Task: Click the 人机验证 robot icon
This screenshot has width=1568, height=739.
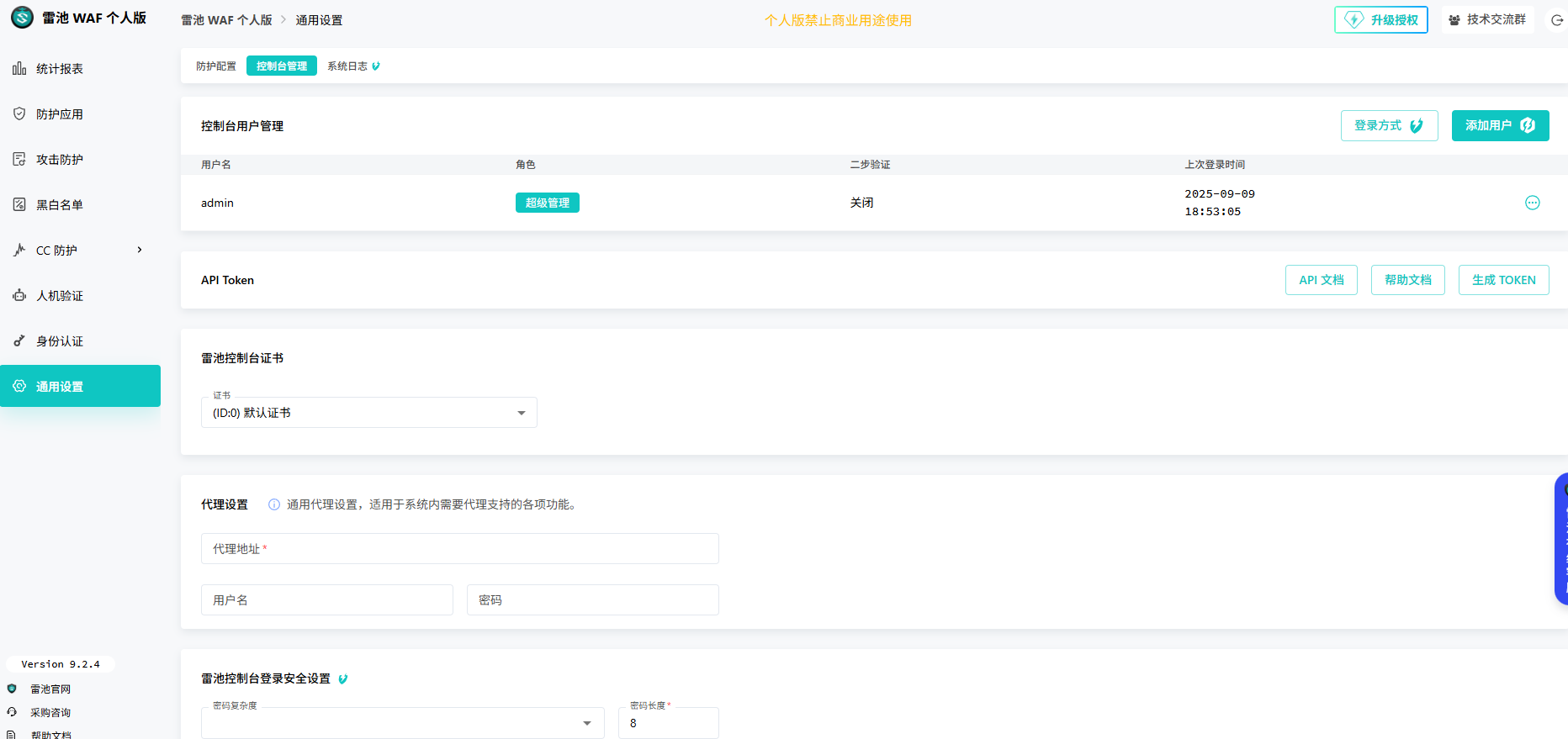Action: 19,295
